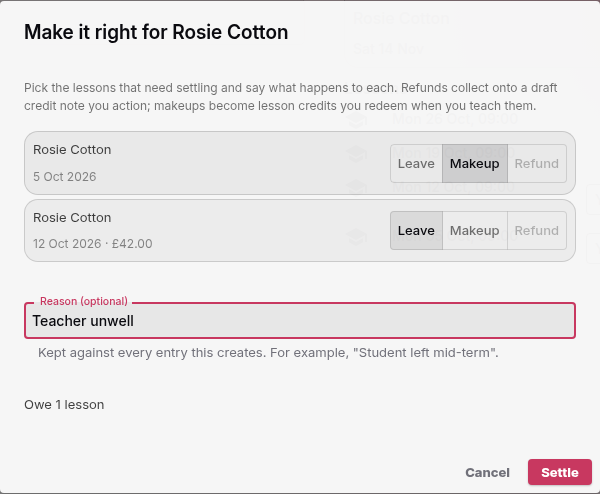Click Rosie Cotton name in the first lesson row

72,150
